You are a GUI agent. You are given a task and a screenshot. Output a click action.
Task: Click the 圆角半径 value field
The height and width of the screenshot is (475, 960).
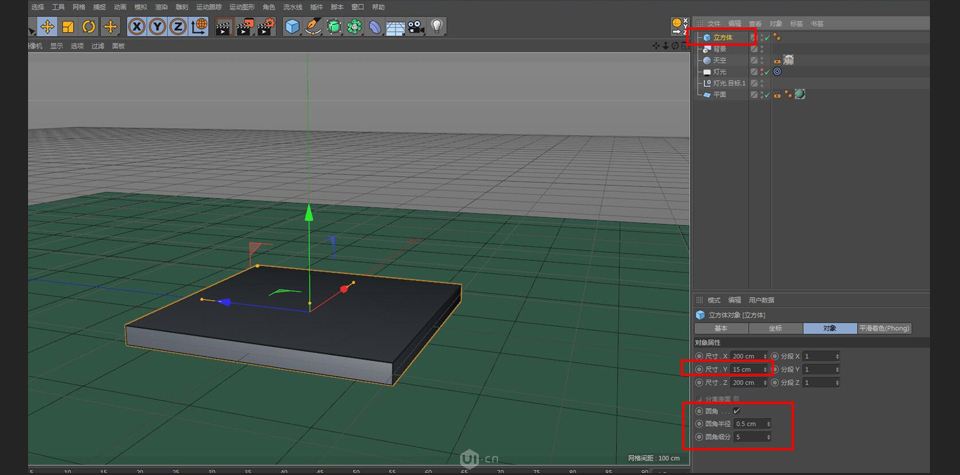[x=749, y=424]
